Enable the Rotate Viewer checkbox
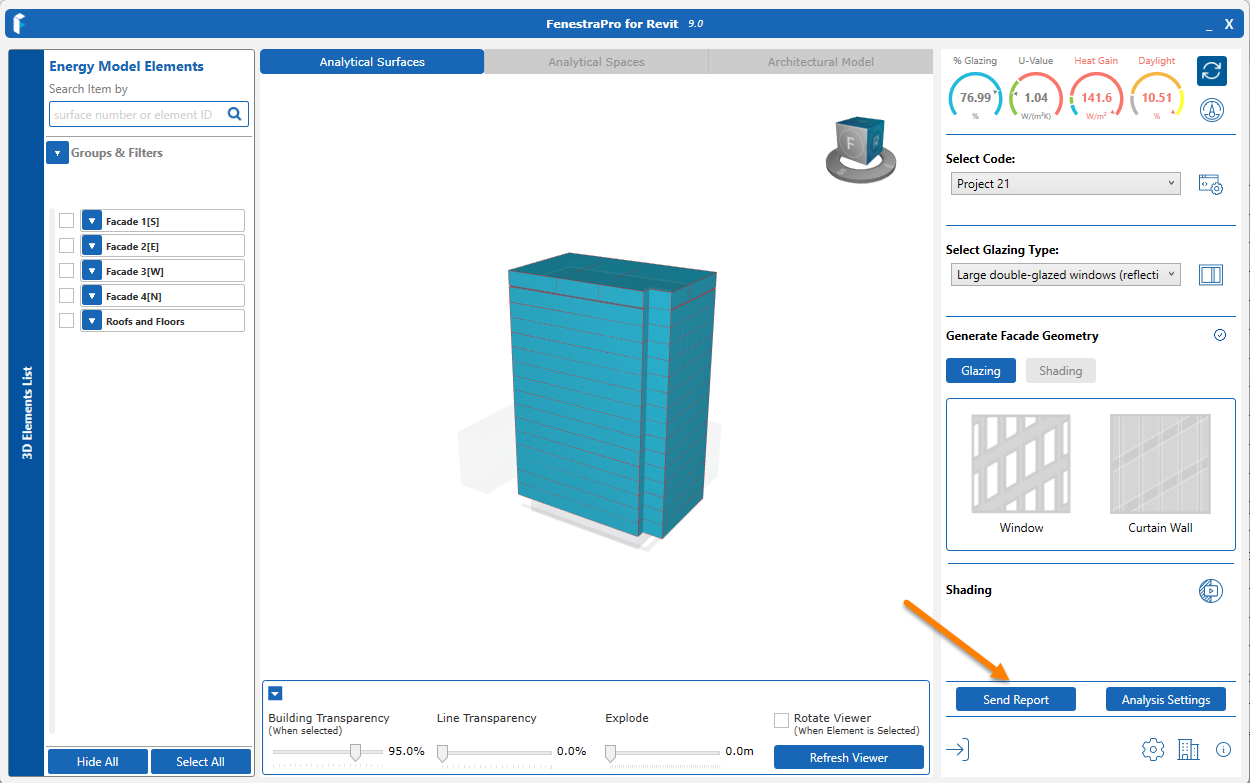Viewport: 1250px width, 783px height. point(781,721)
